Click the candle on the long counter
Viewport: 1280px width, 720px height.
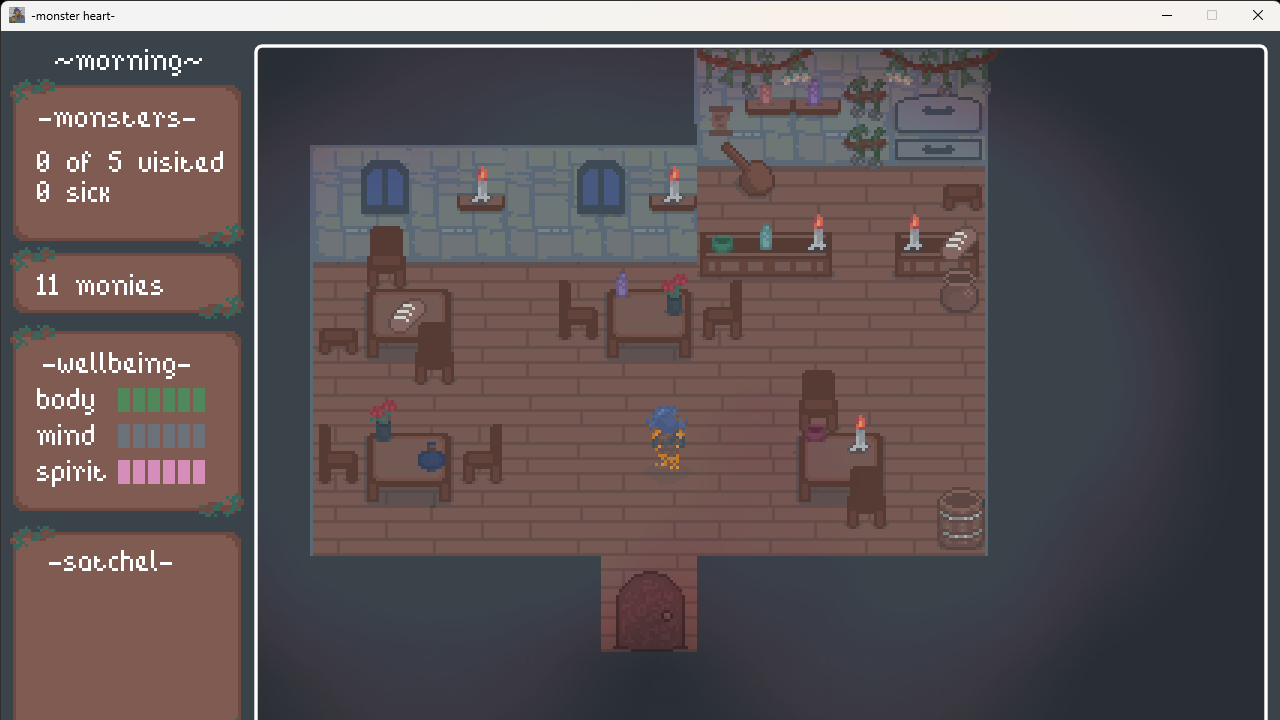tap(818, 232)
